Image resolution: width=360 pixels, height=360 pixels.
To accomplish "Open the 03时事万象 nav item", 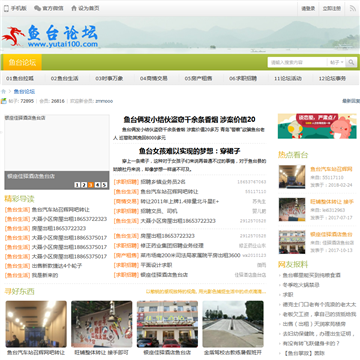I will point(109,79).
